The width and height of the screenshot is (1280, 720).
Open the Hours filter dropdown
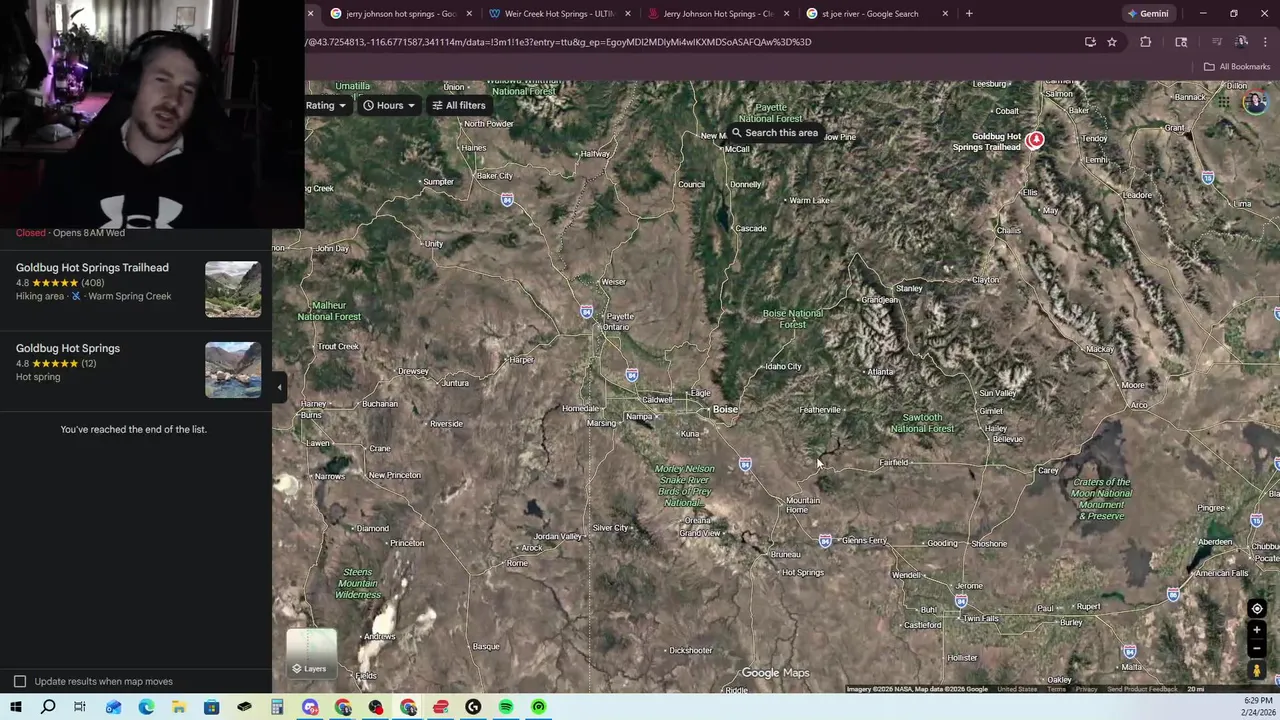click(389, 105)
